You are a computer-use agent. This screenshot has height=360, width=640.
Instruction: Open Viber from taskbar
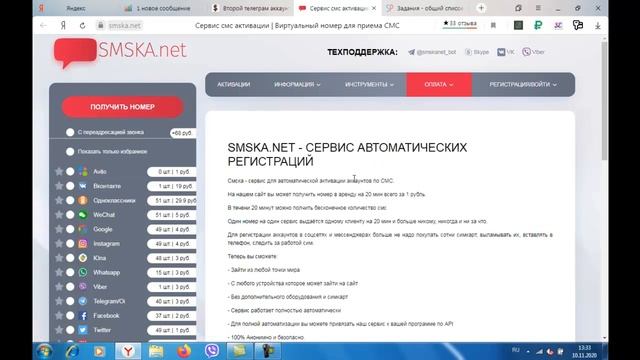[x=212, y=351]
